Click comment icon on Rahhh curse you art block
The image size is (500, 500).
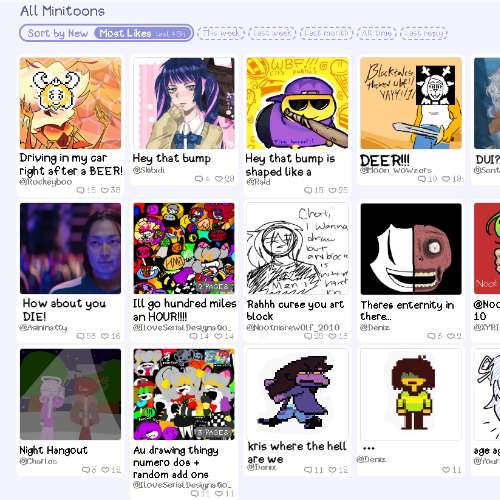coord(308,336)
